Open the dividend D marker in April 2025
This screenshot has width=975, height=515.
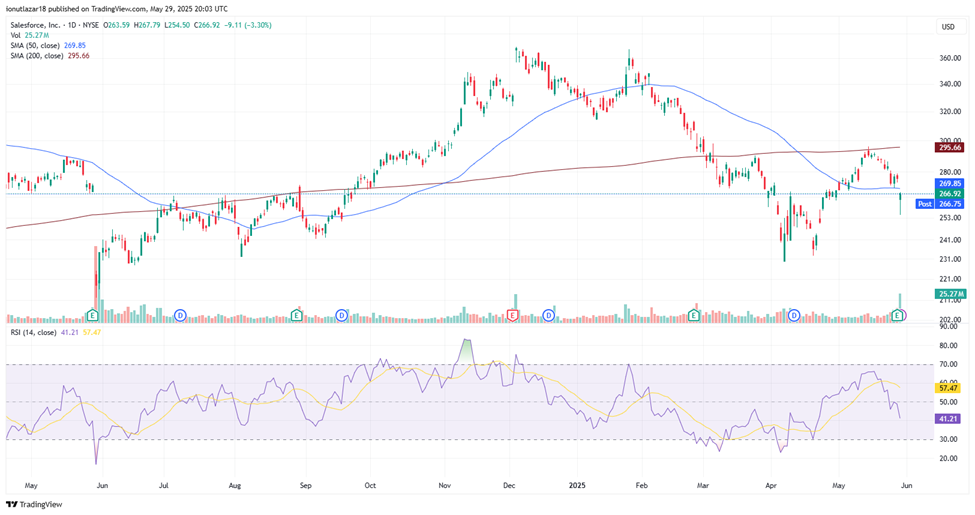(x=794, y=315)
